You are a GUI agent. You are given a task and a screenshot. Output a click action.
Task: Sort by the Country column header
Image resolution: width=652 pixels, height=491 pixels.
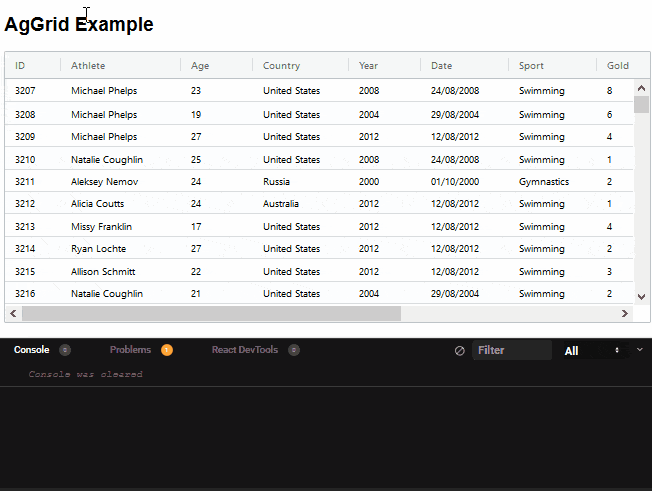point(282,66)
